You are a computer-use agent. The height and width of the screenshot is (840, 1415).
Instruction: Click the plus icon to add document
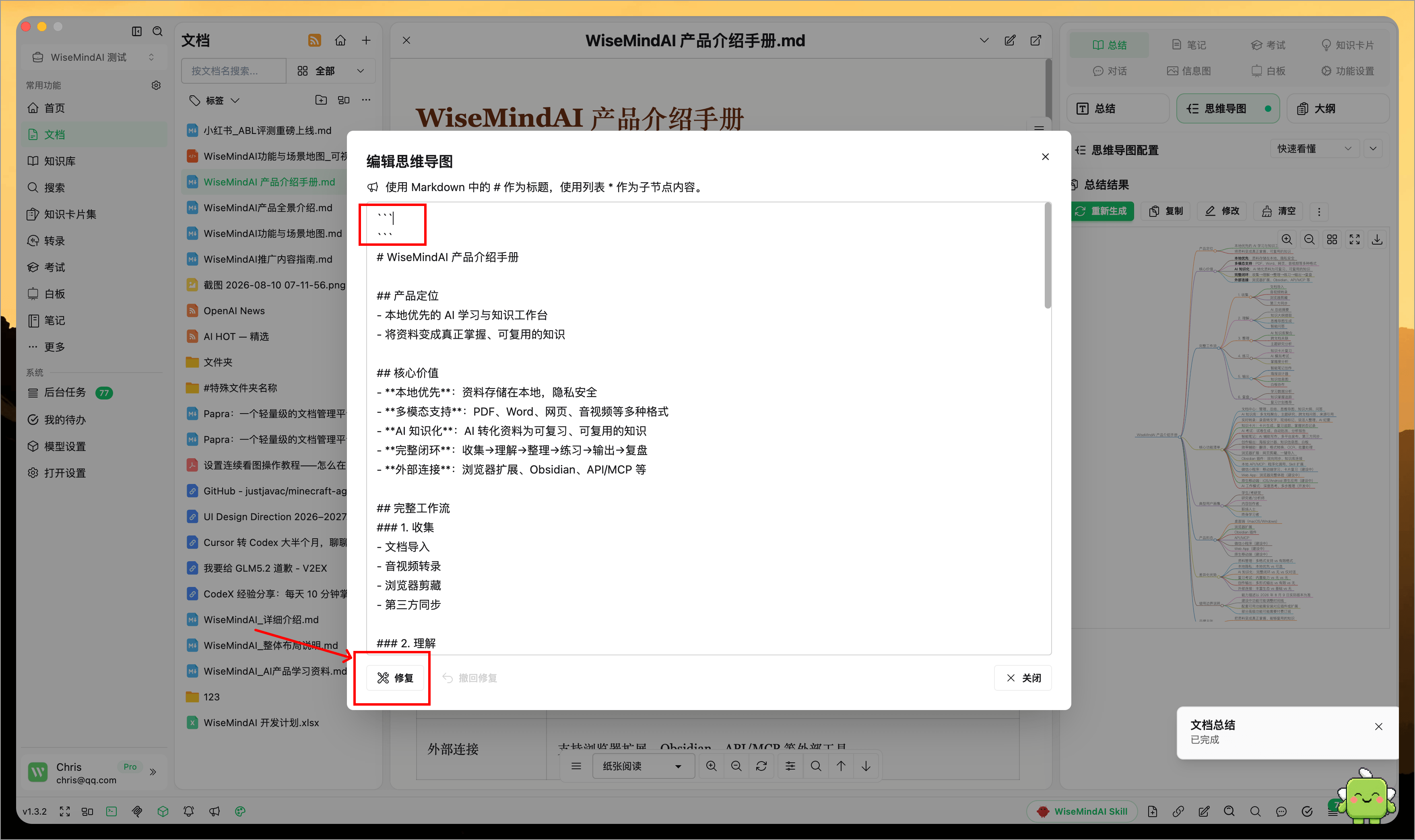(366, 40)
